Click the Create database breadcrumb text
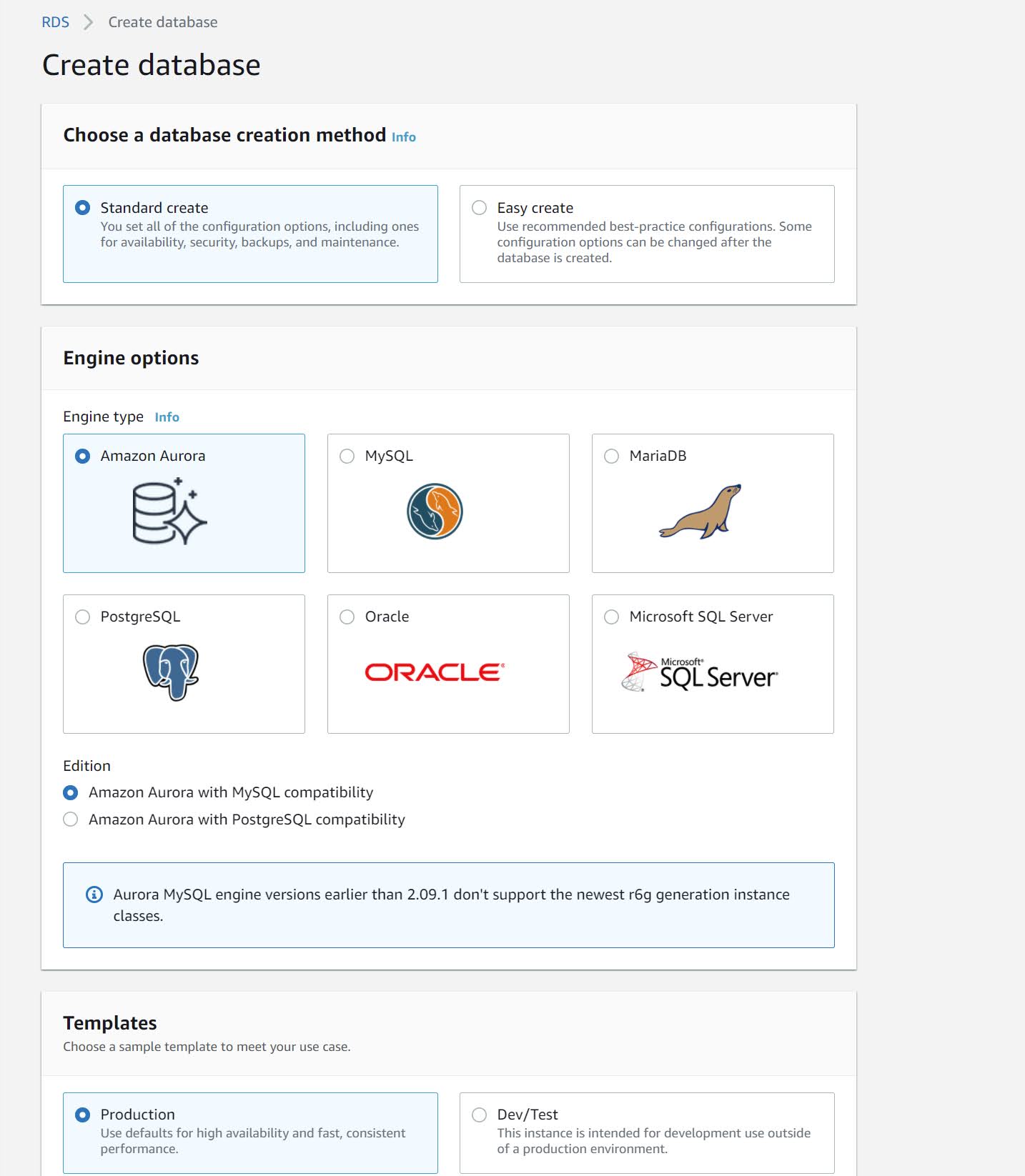The image size is (1025, 1176). pyautogui.click(x=163, y=22)
